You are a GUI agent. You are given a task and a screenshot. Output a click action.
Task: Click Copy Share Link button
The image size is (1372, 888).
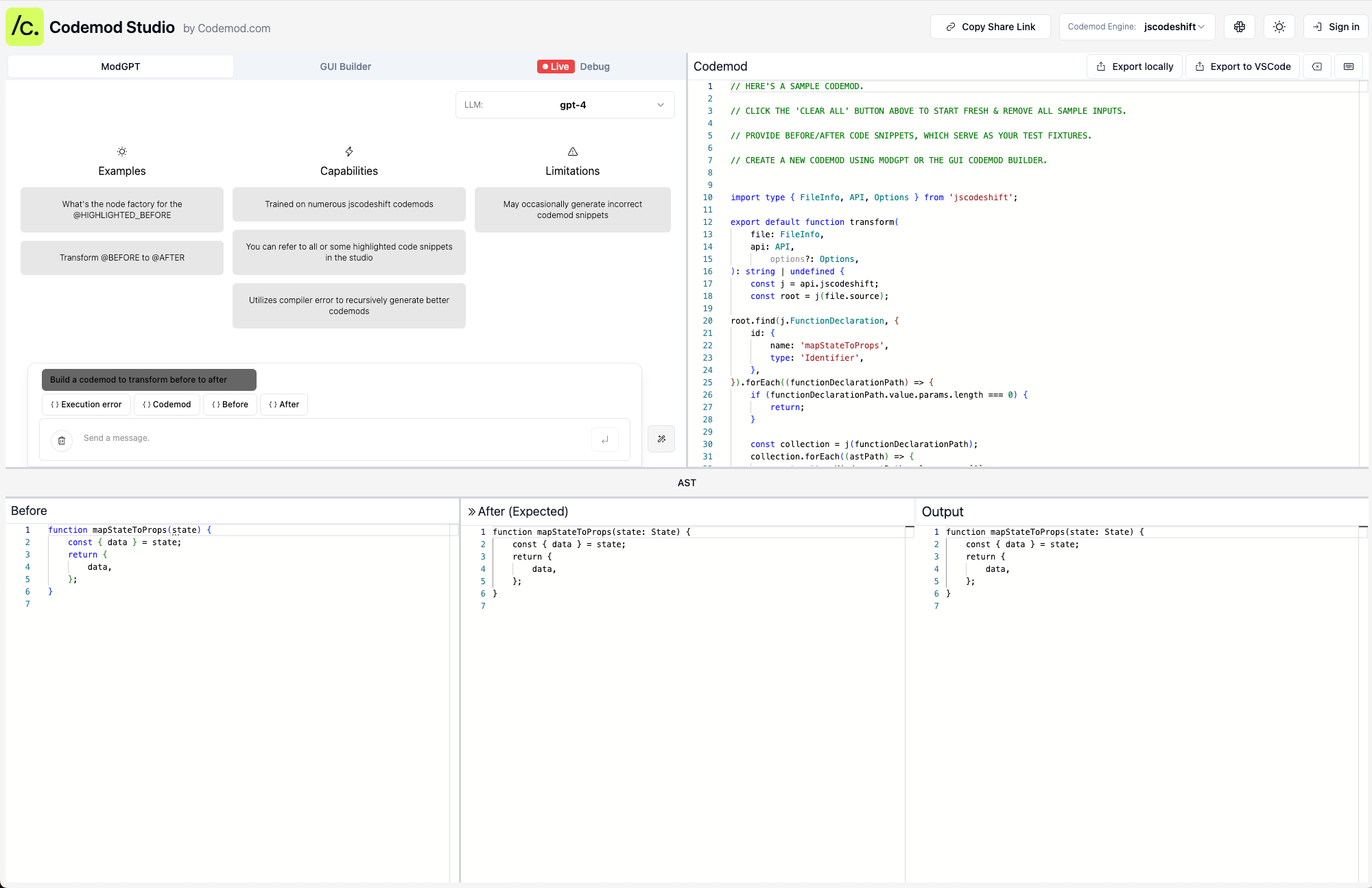pyautogui.click(x=990, y=27)
